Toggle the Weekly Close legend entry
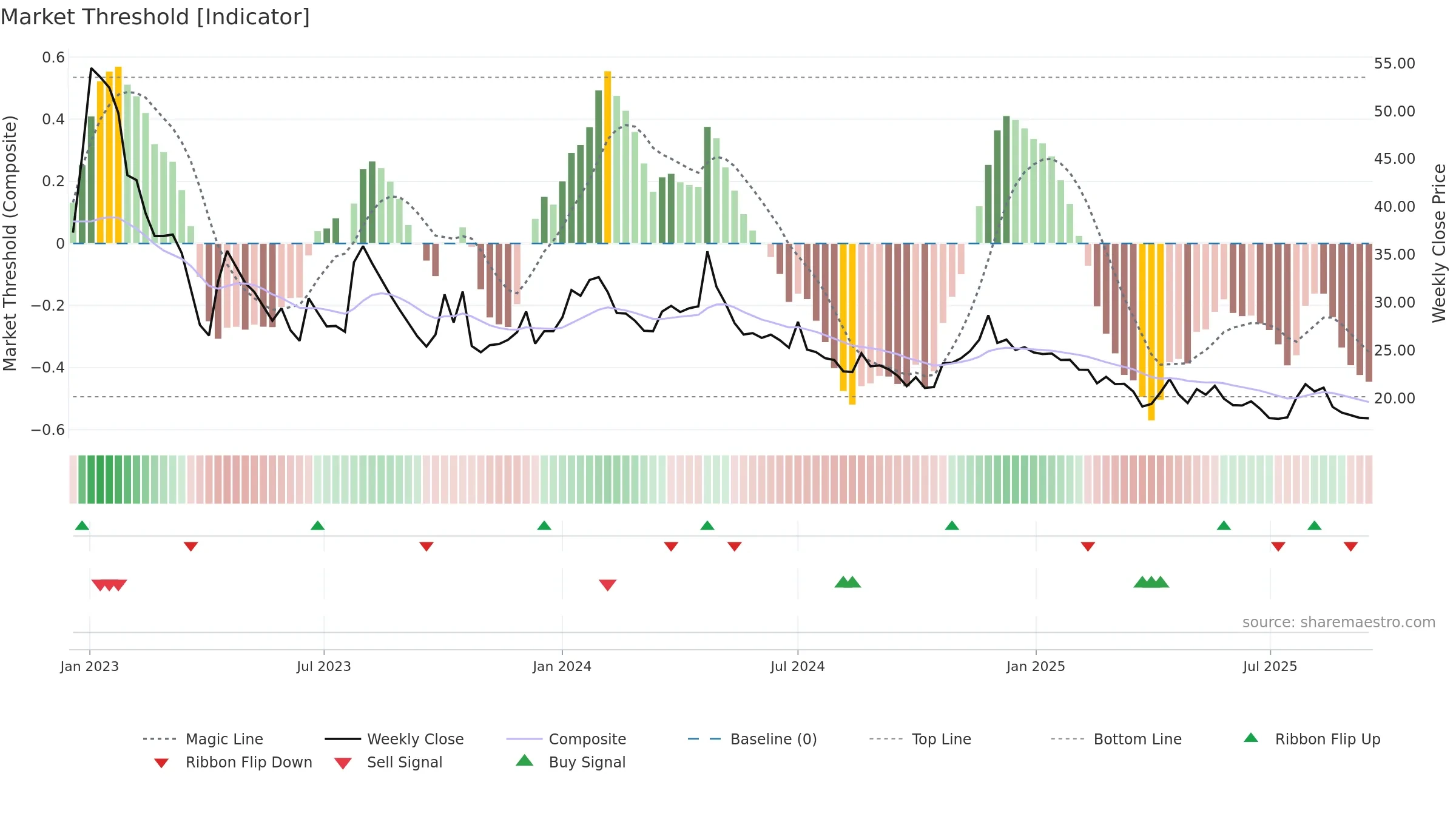This screenshot has height=819, width=1456. pyautogui.click(x=394, y=739)
